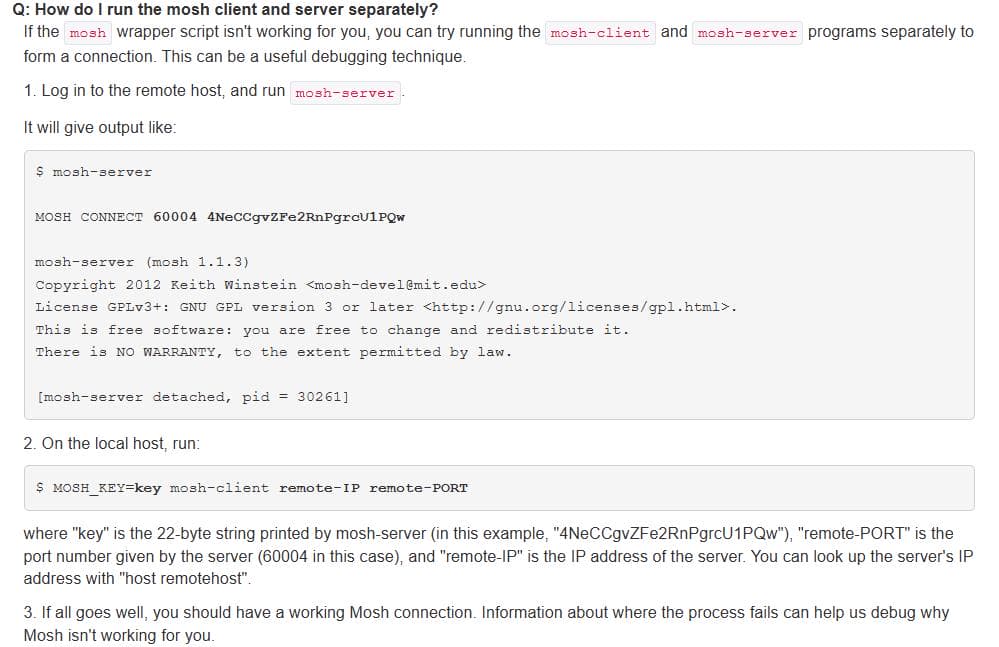The width and height of the screenshot is (999, 647).
Task: Click the 'mosh-server (mosh 1.1.3)' version line
Action: click(142, 262)
